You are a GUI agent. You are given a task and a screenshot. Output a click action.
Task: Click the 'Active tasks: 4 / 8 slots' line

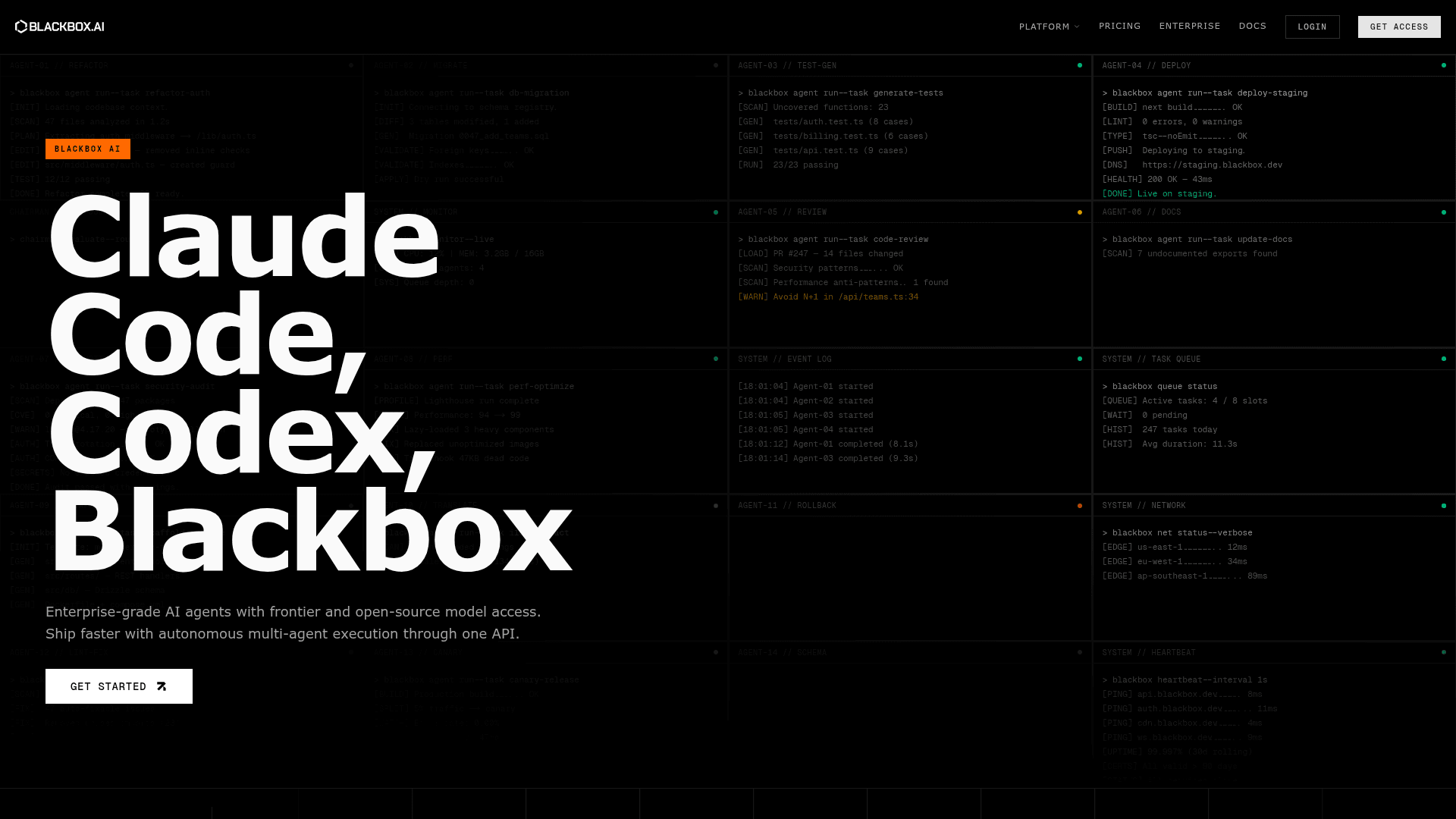pos(1185,400)
